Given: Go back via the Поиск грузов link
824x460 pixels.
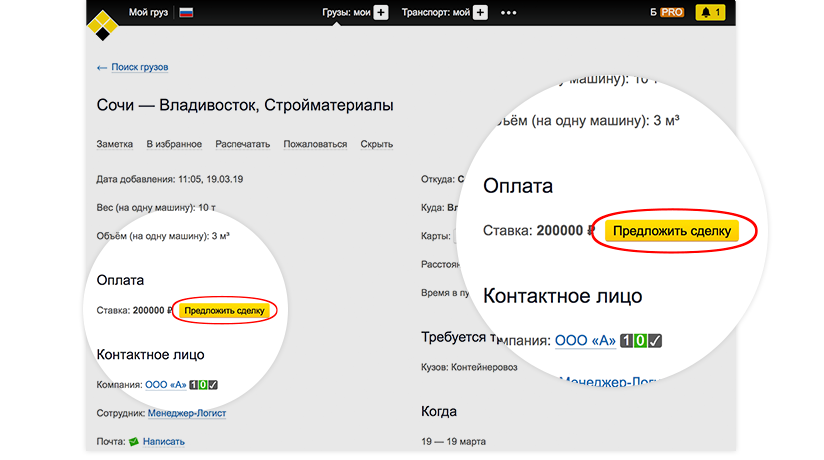Looking at the screenshot, I should (x=138, y=67).
